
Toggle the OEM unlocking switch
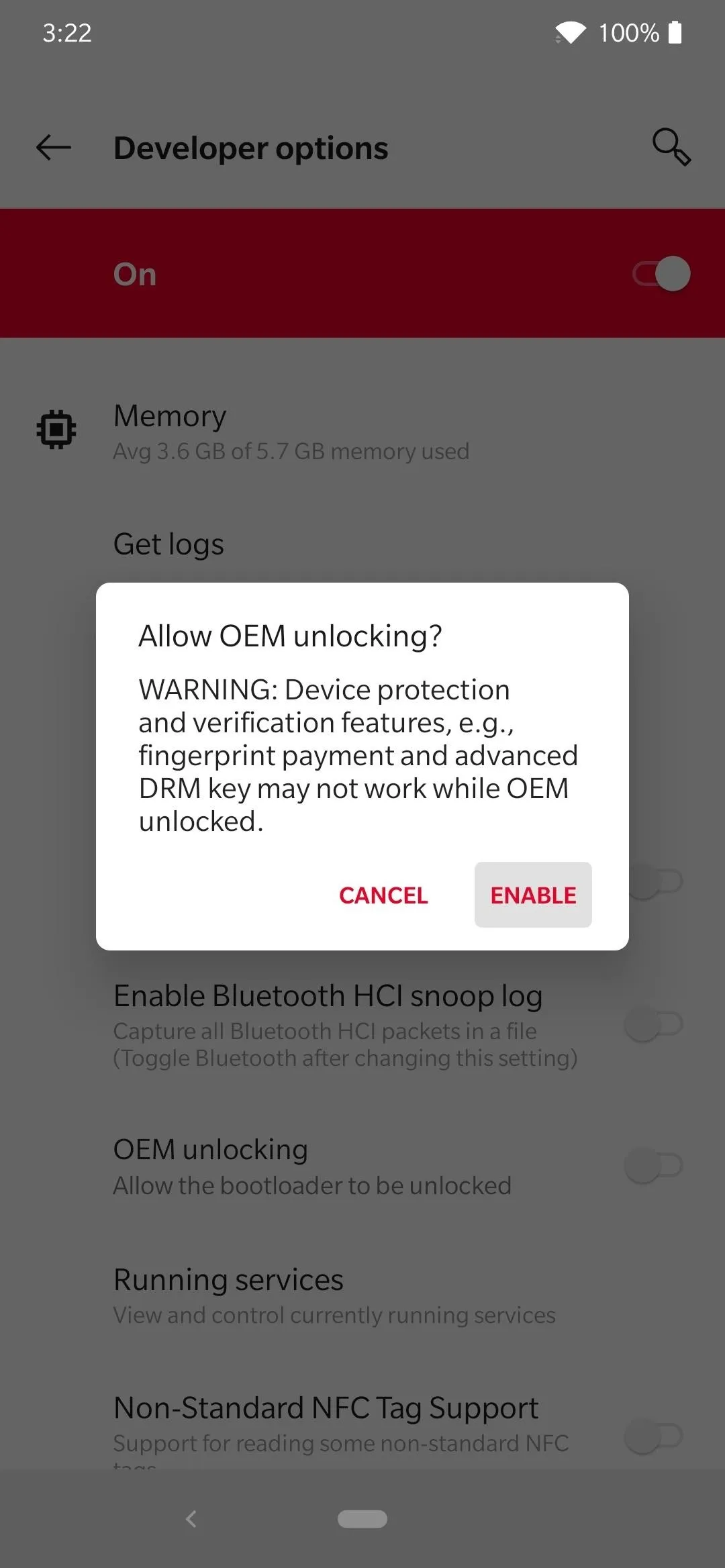(x=654, y=1165)
